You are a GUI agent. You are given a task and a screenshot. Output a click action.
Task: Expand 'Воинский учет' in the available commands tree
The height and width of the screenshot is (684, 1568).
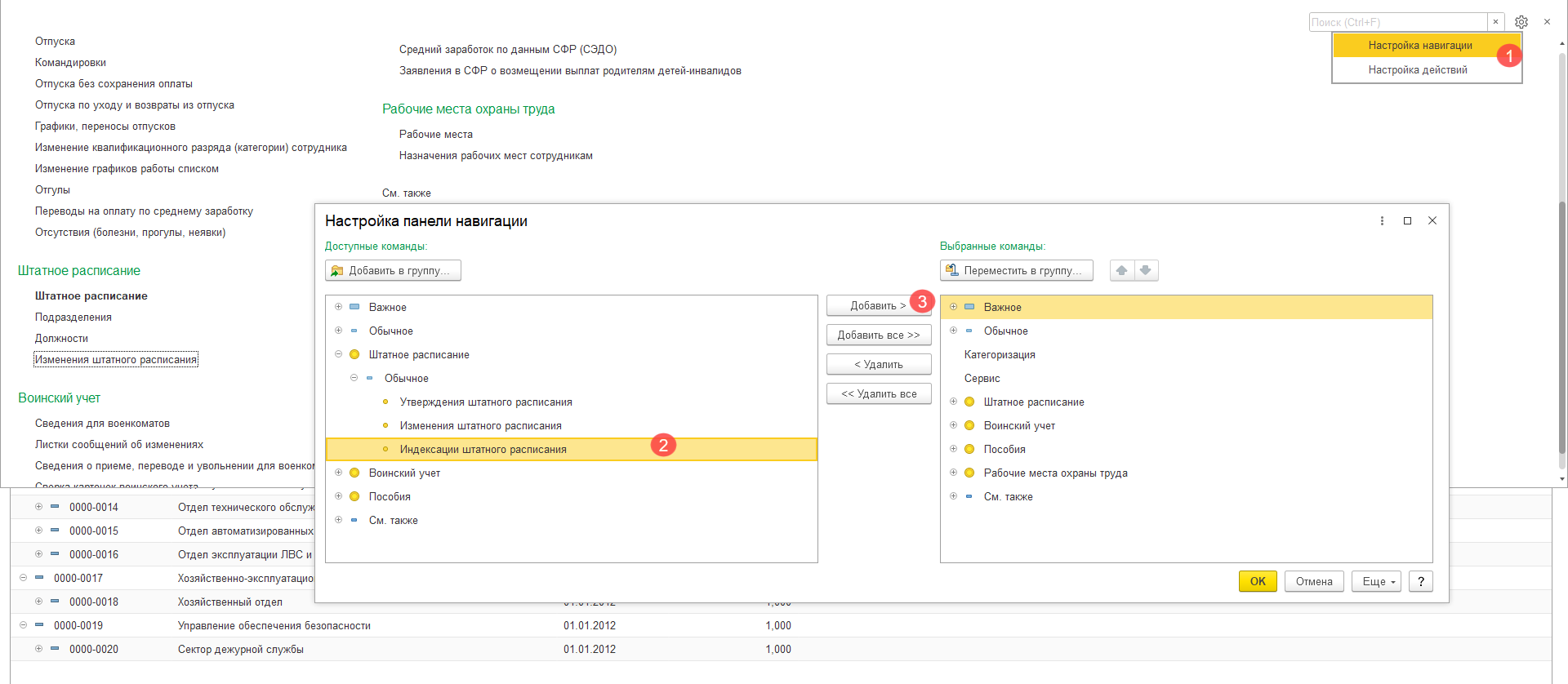point(338,473)
